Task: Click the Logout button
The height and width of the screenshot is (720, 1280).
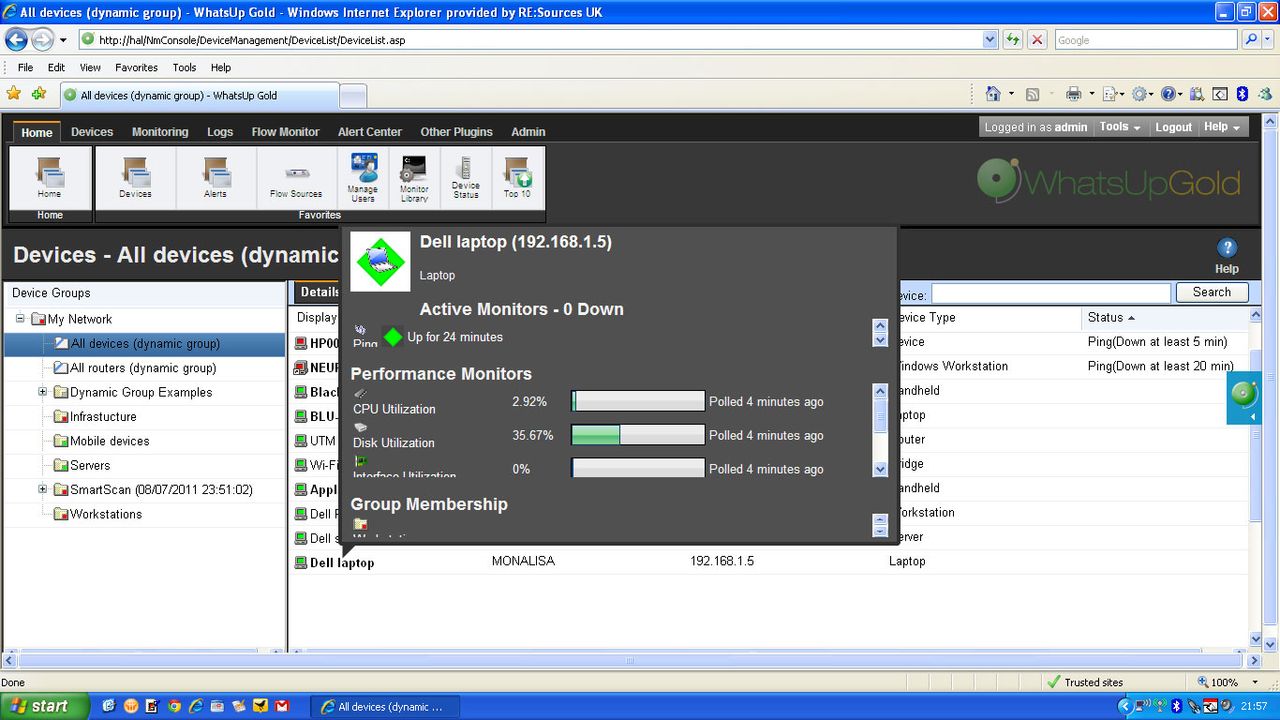Action: tap(1173, 127)
